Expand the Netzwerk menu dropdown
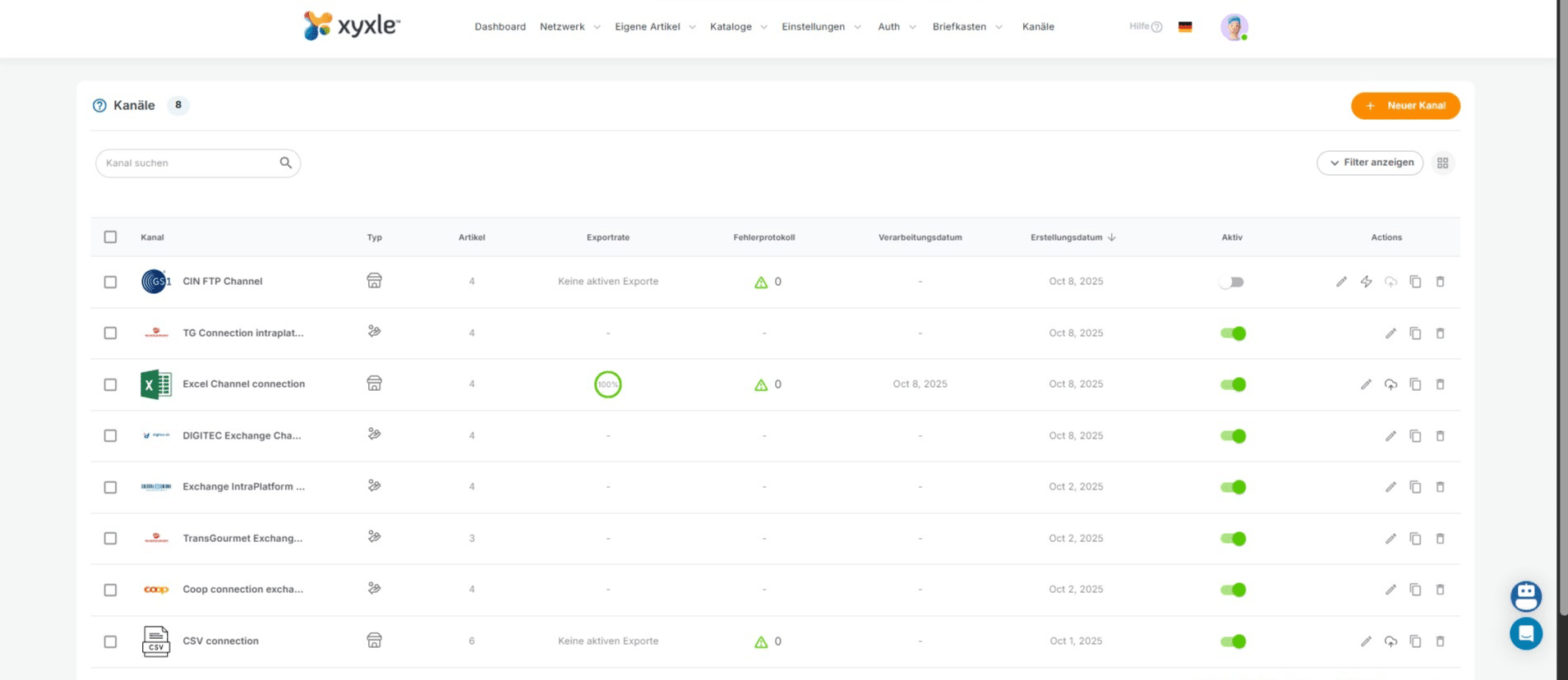The height and width of the screenshot is (680, 1568). click(570, 27)
